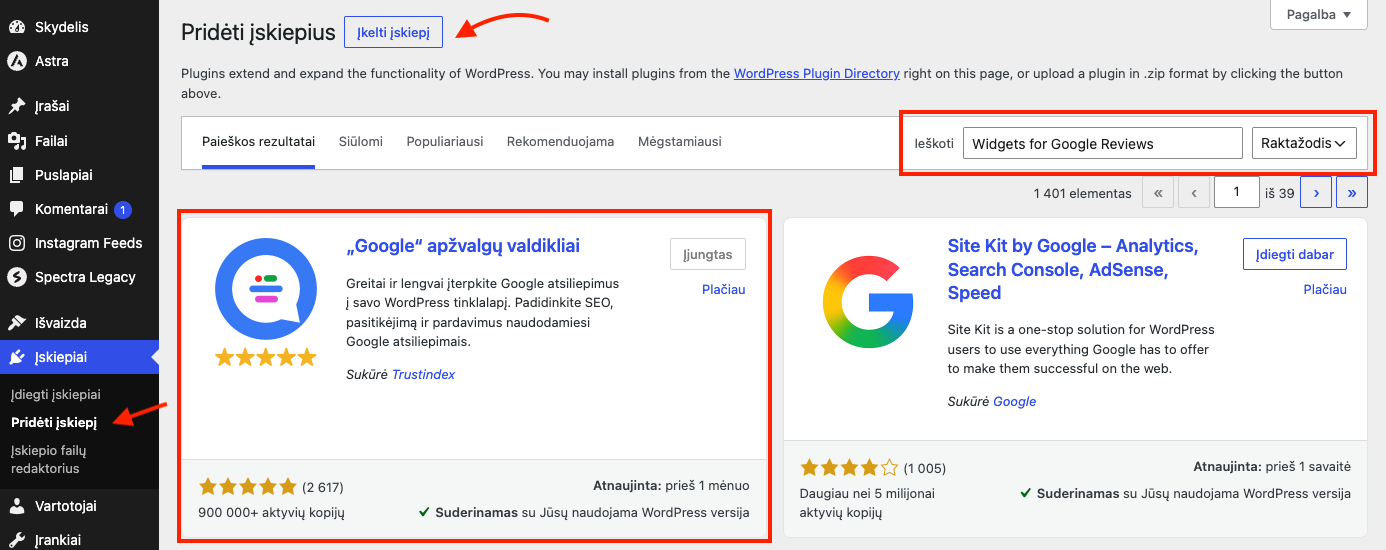
Task: Switch to the Paieškos rezultatai tab
Action: click(x=258, y=142)
